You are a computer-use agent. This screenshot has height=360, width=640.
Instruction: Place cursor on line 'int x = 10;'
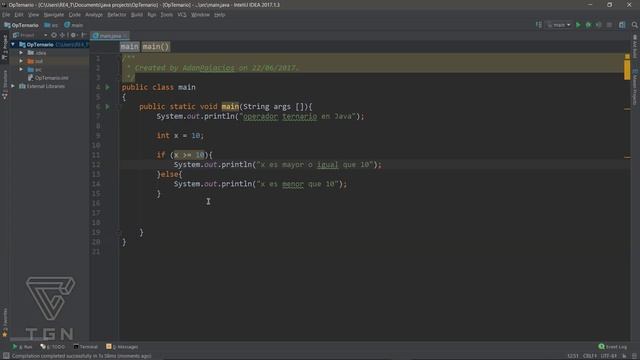(x=180, y=136)
